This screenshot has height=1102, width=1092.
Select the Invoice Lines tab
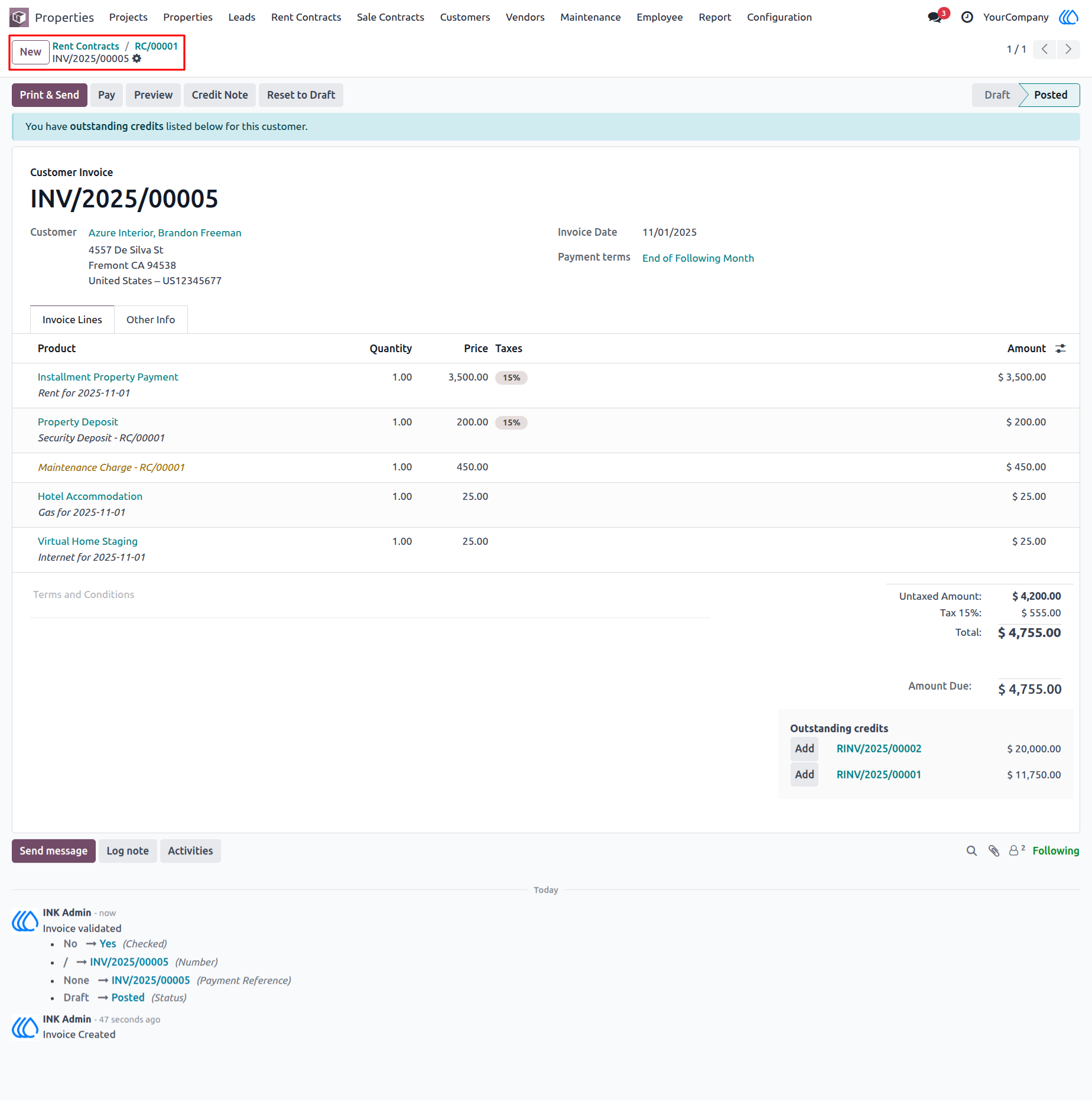[x=72, y=320]
